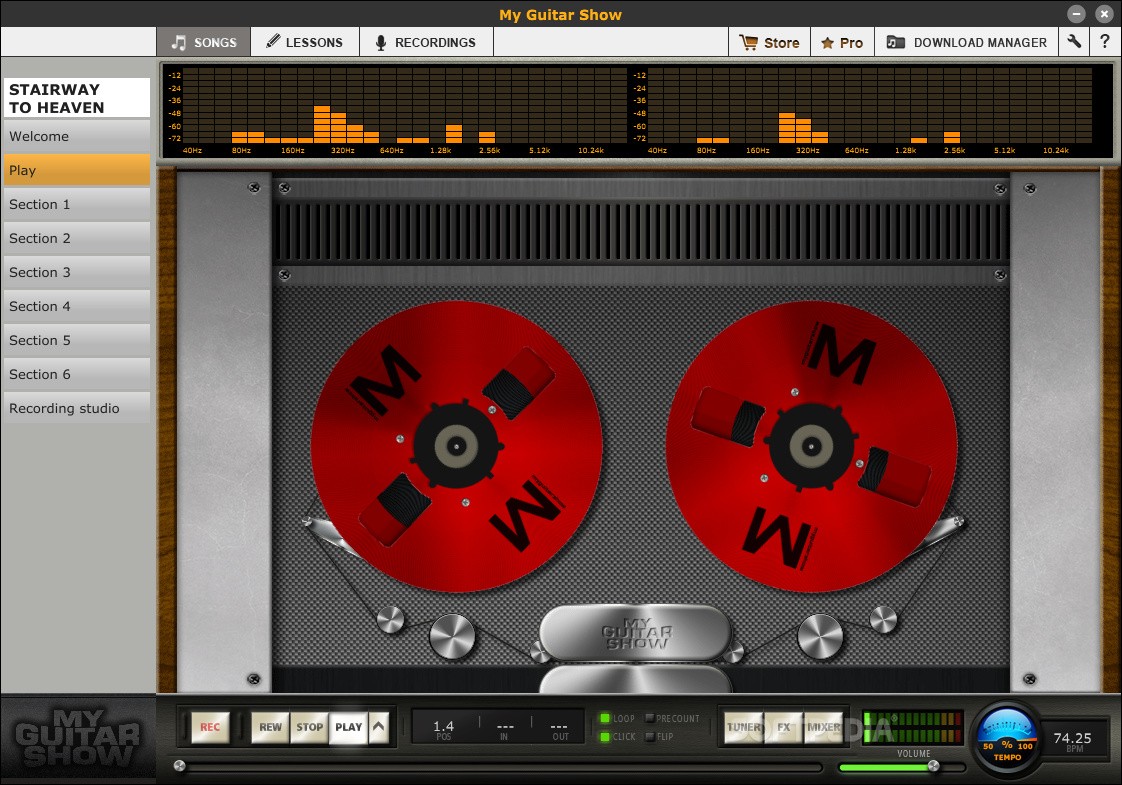Click the REW rewind button
The width and height of the screenshot is (1122, 785).
(x=270, y=727)
